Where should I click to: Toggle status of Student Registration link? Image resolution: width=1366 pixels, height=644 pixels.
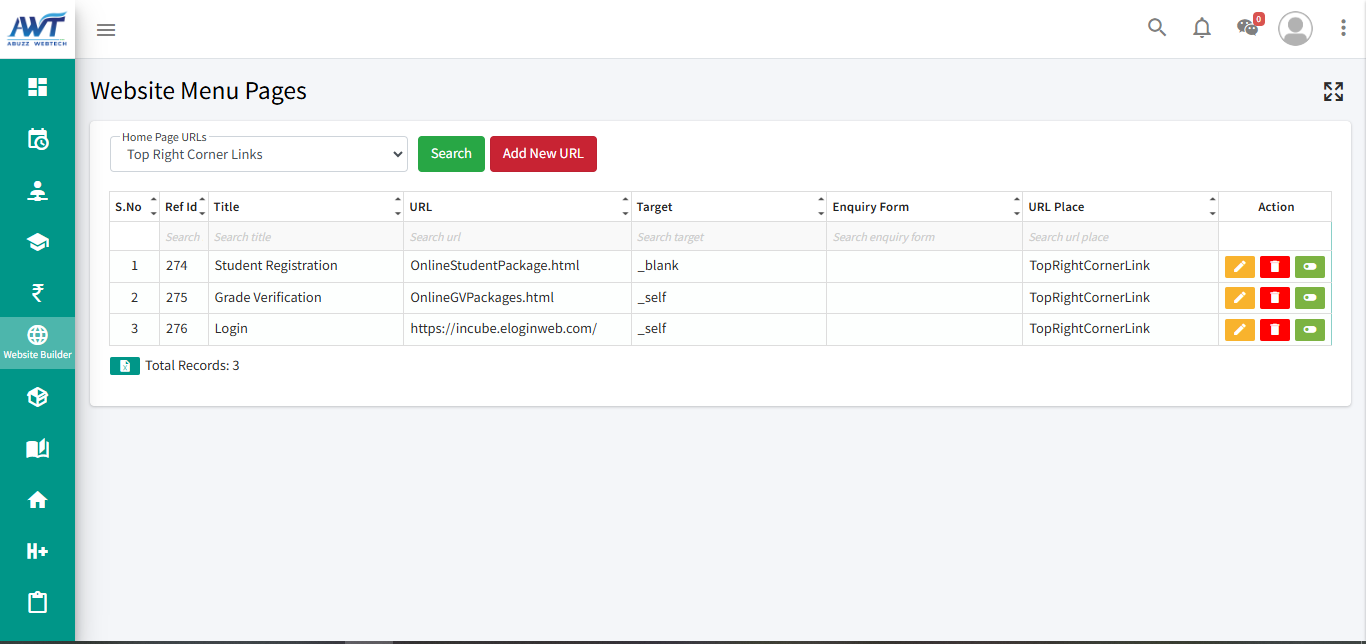point(1309,266)
